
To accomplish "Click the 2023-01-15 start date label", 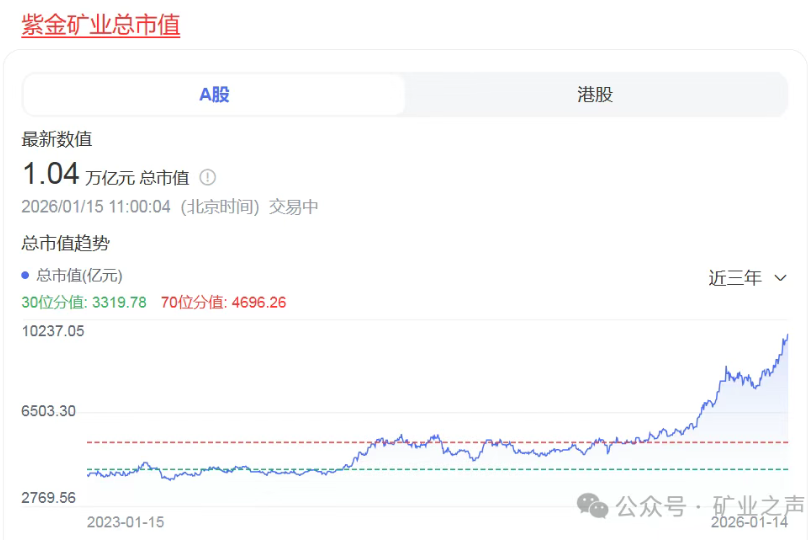I will tap(125, 522).
